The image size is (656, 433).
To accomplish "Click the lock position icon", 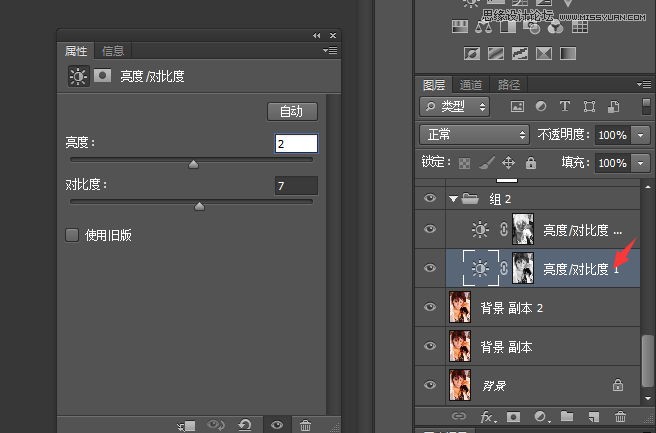I will 508,162.
